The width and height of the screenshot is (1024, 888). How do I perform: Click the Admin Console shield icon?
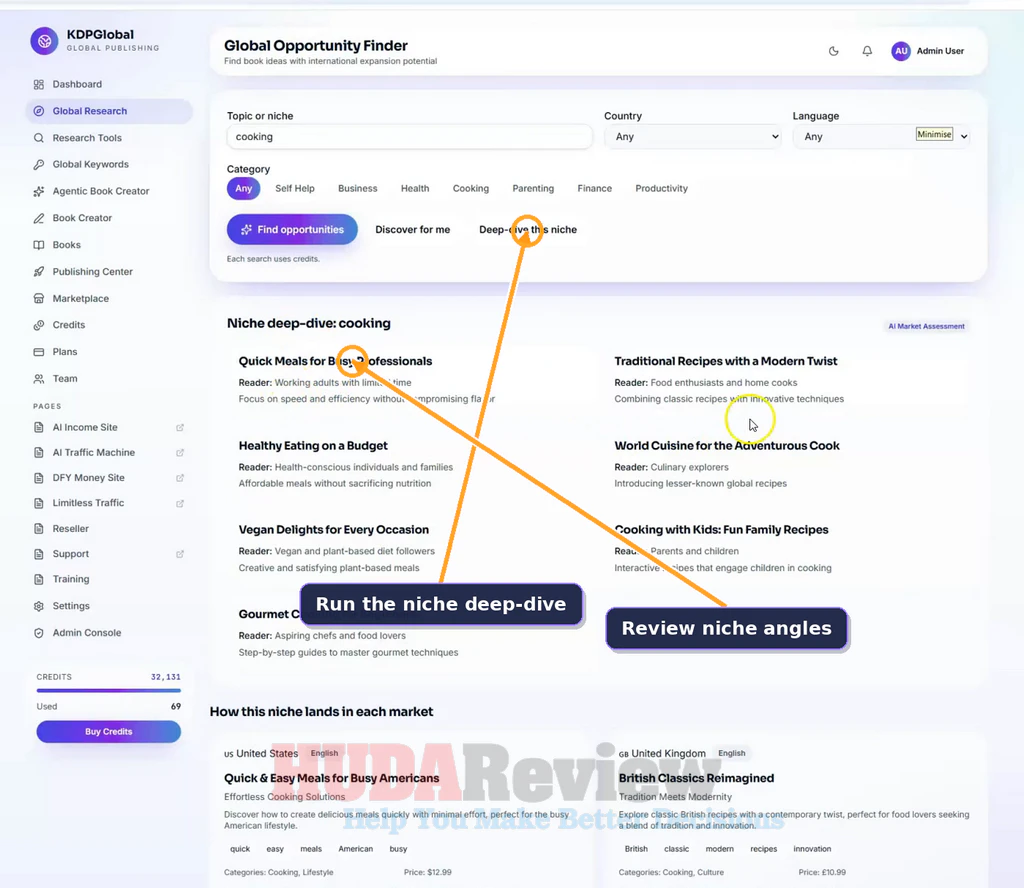click(39, 633)
